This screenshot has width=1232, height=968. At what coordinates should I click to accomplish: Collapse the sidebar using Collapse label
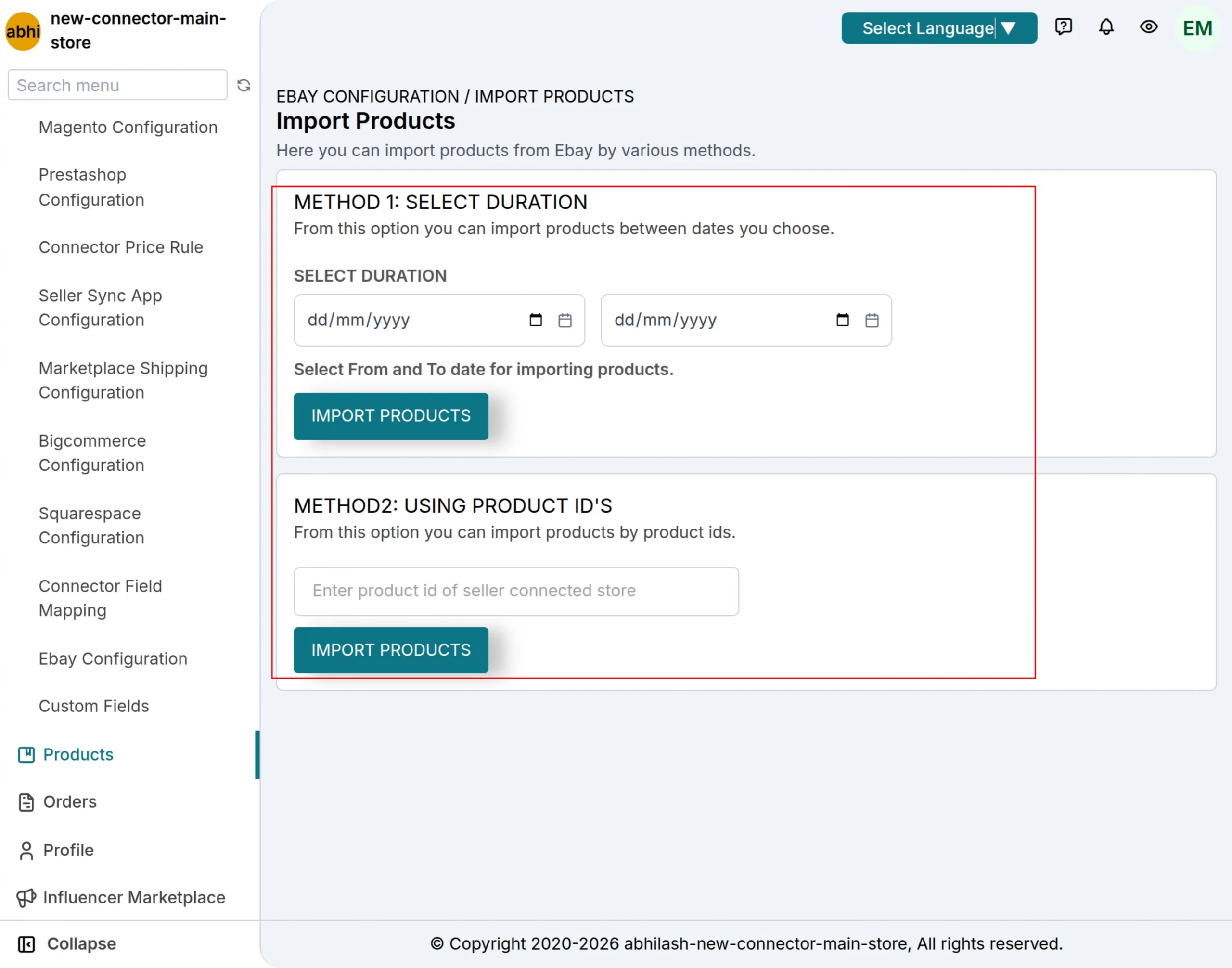82,943
